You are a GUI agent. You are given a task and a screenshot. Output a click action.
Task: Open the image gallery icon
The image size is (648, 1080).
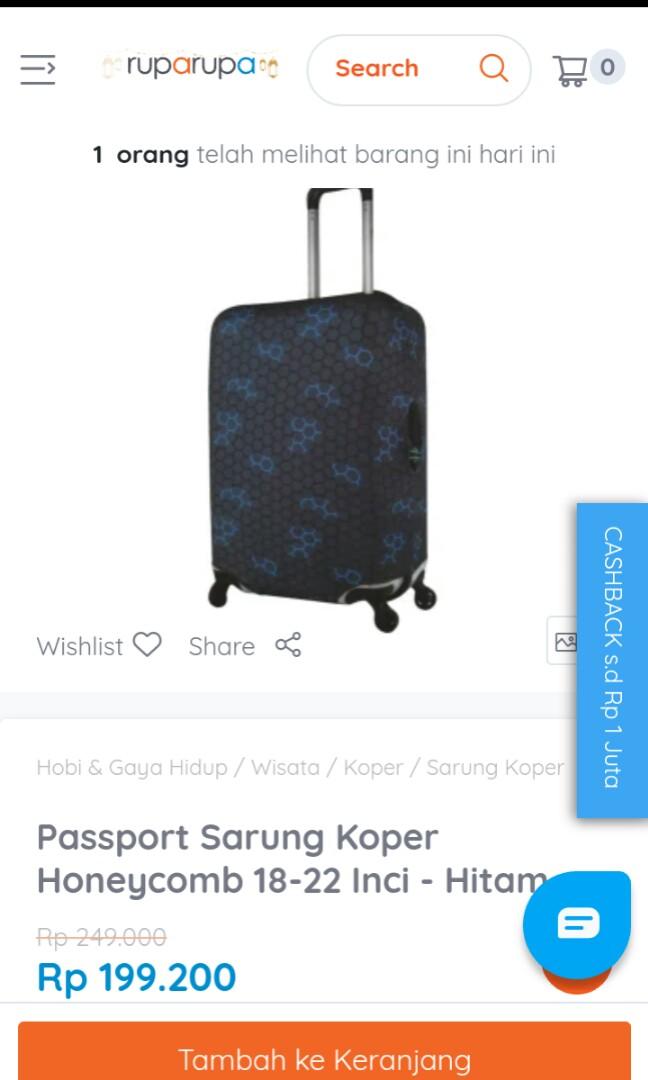click(565, 641)
